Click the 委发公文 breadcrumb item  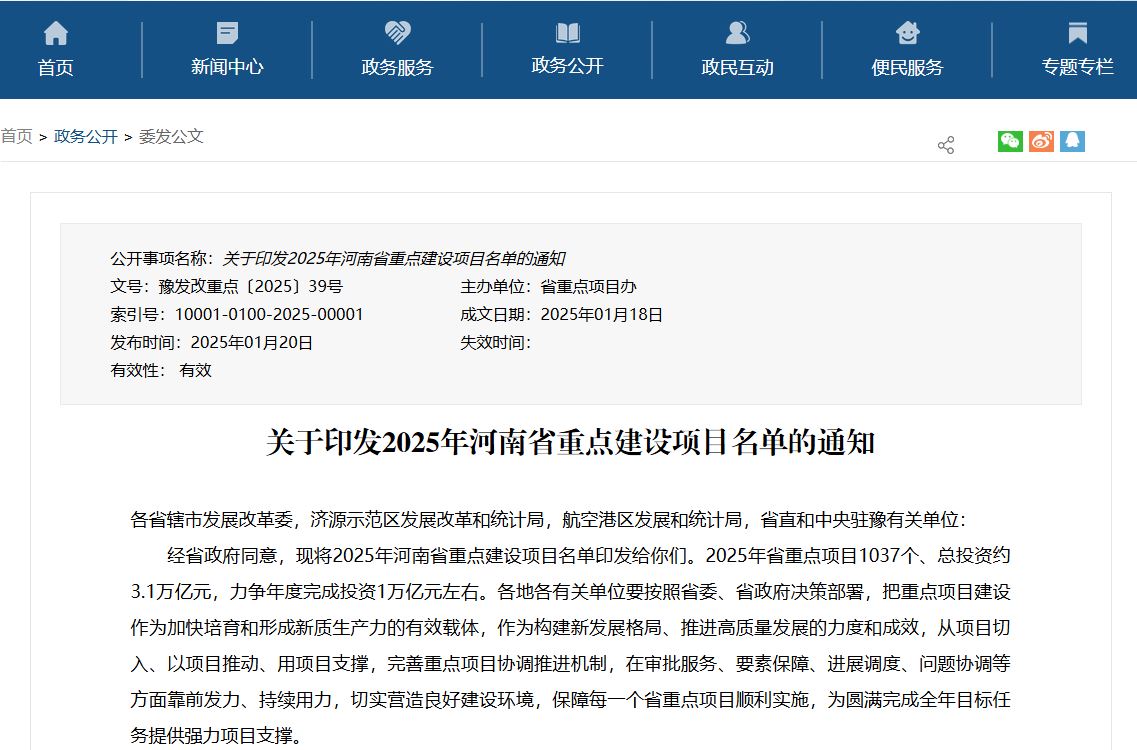(171, 136)
